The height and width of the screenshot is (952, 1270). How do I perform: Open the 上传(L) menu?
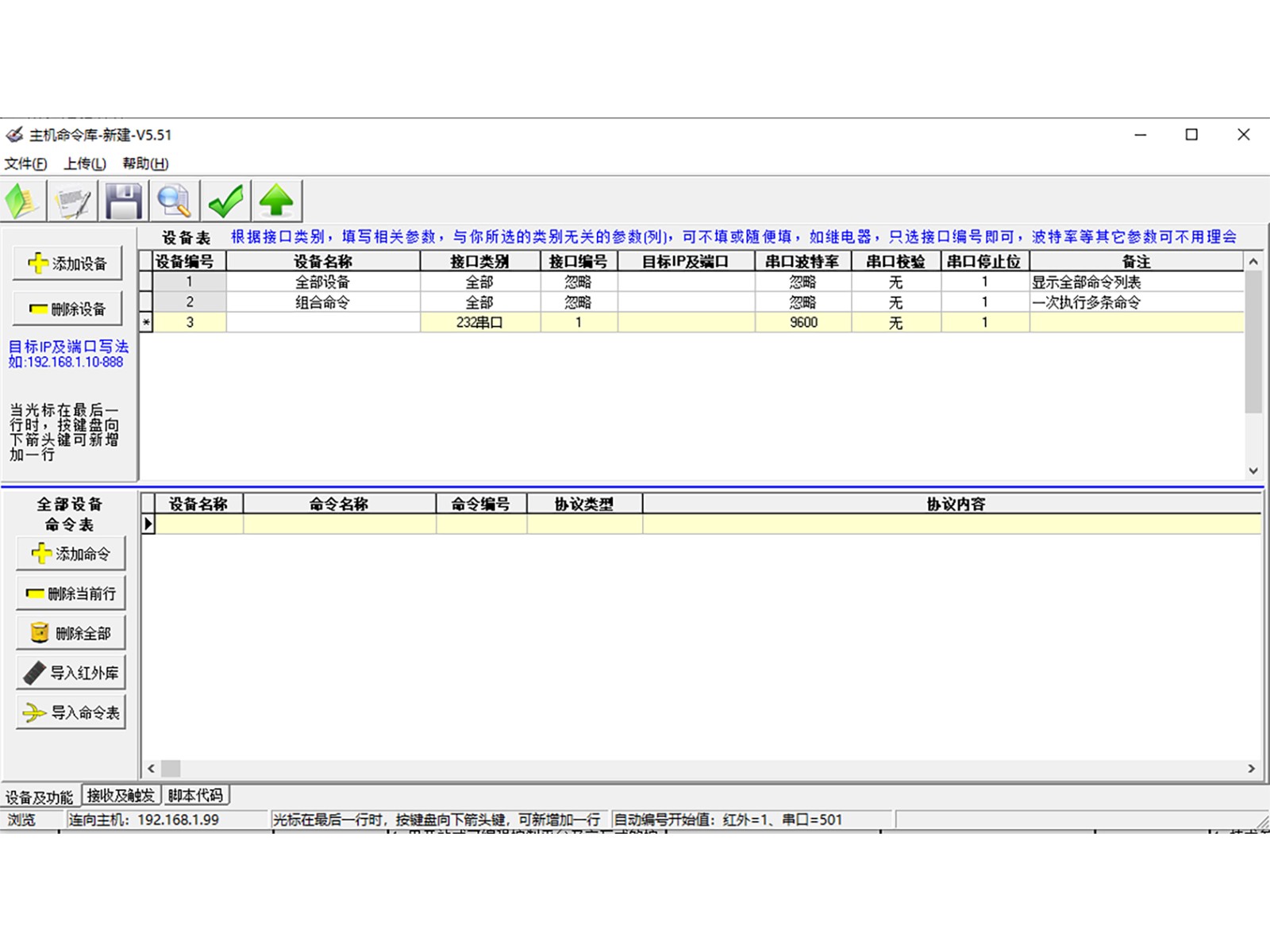point(85,163)
